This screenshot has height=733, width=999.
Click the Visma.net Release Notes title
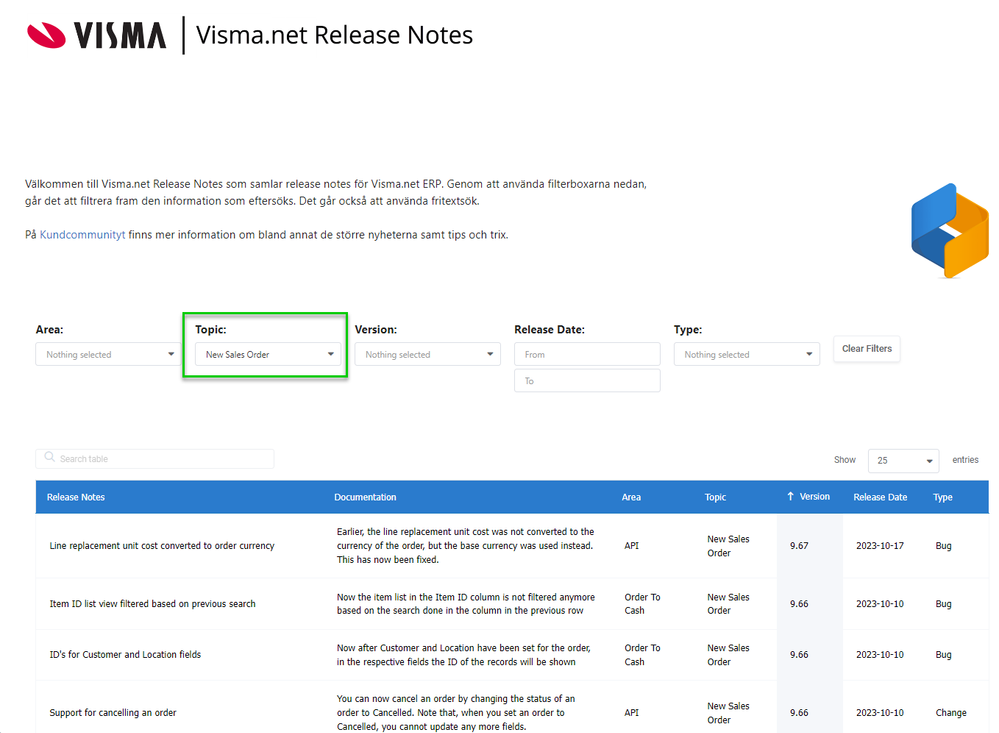pos(334,35)
